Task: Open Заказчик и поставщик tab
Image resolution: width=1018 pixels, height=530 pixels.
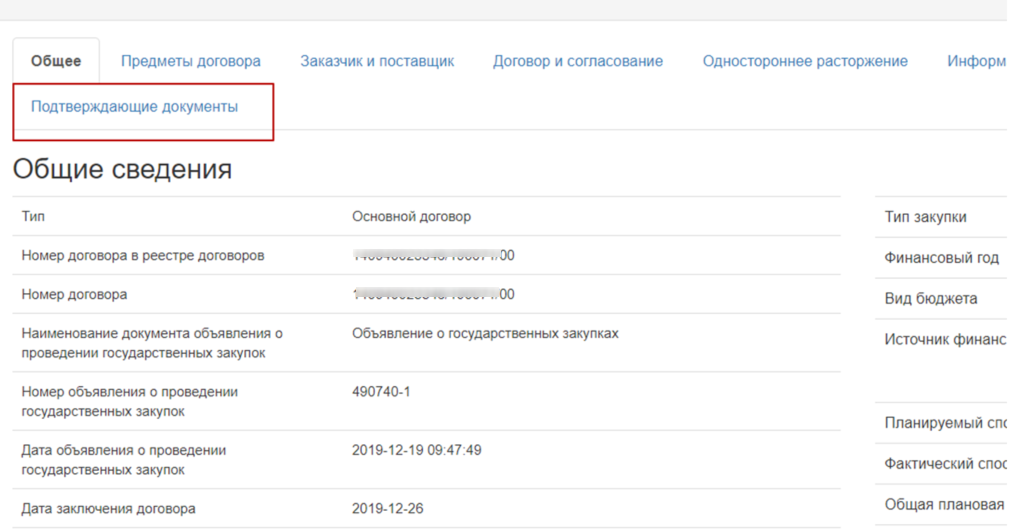Action: coord(377,61)
